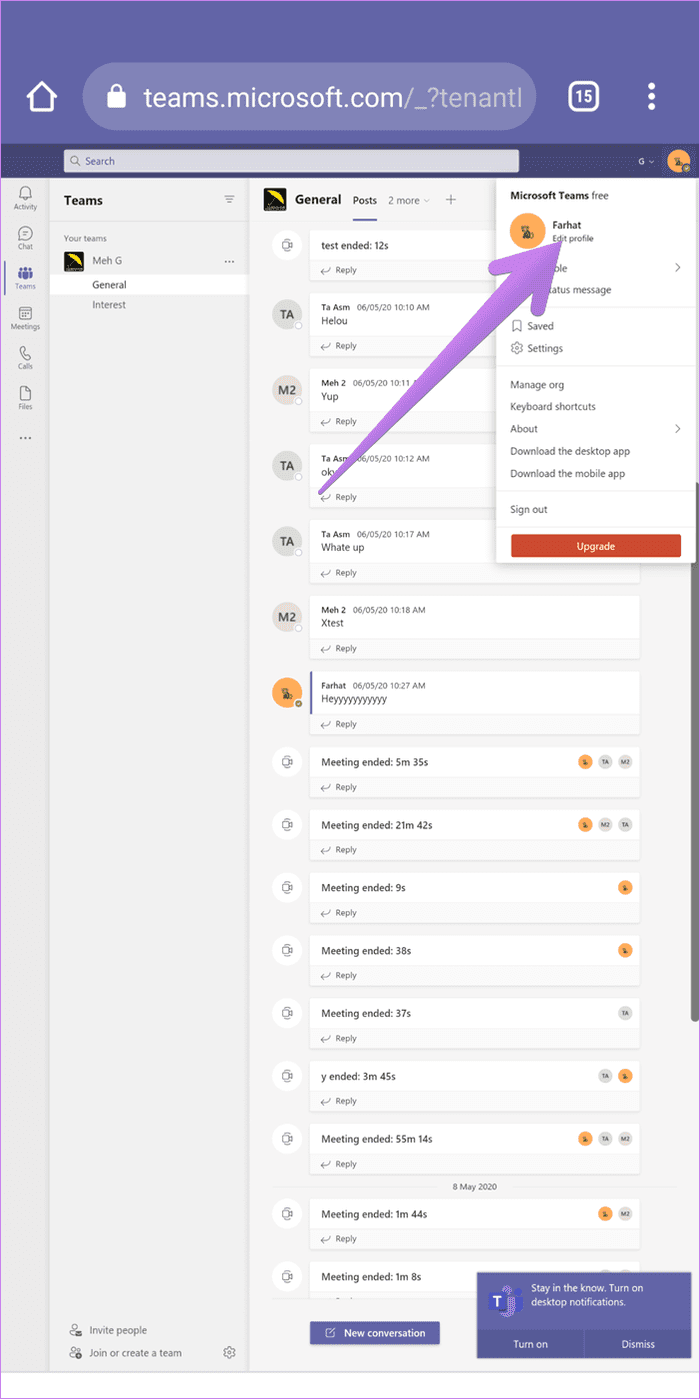Click the M2 avatar next to Xtest
This screenshot has height=1399, width=700.
click(x=287, y=617)
